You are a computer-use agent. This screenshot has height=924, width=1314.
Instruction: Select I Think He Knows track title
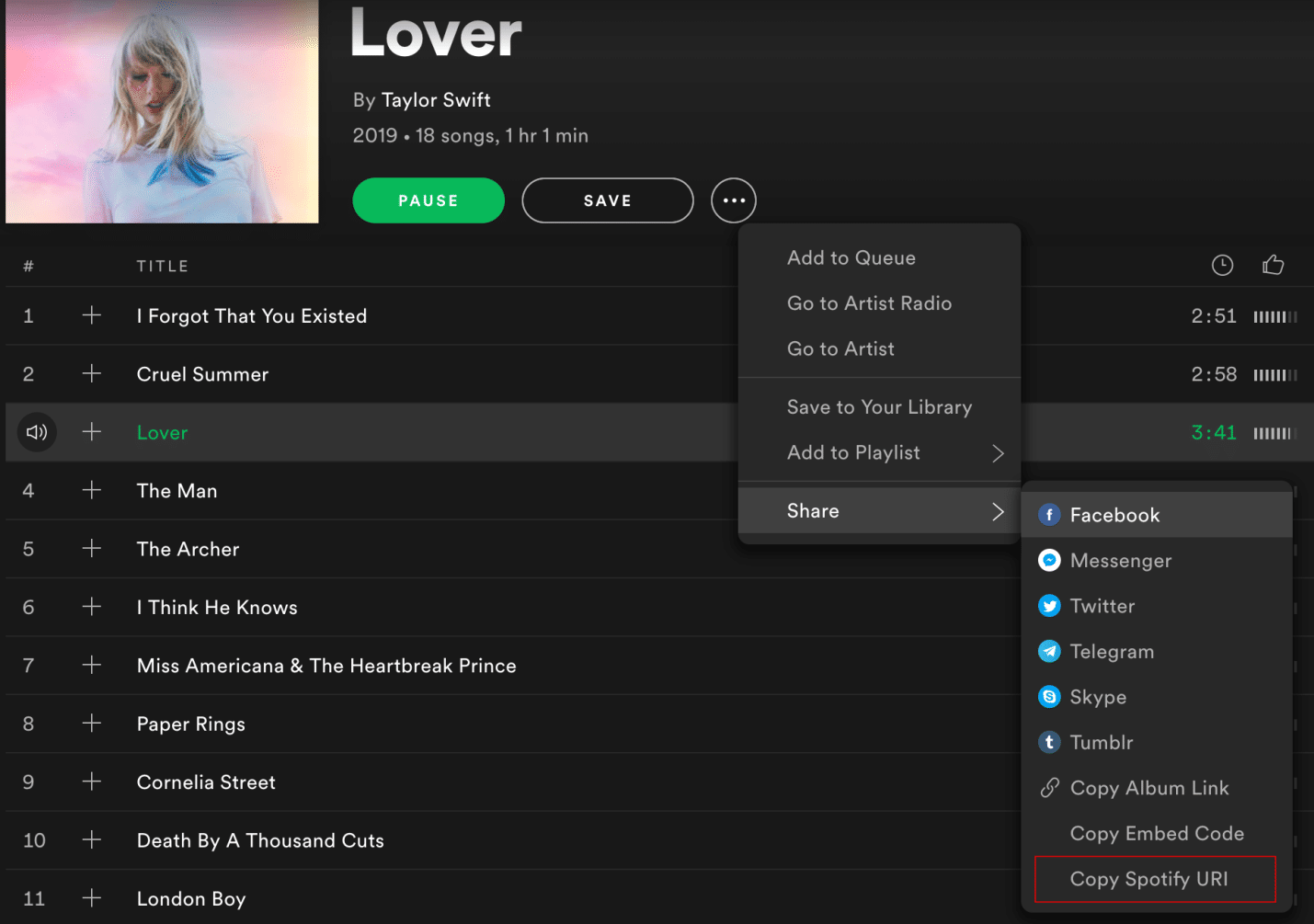pyautogui.click(x=217, y=608)
